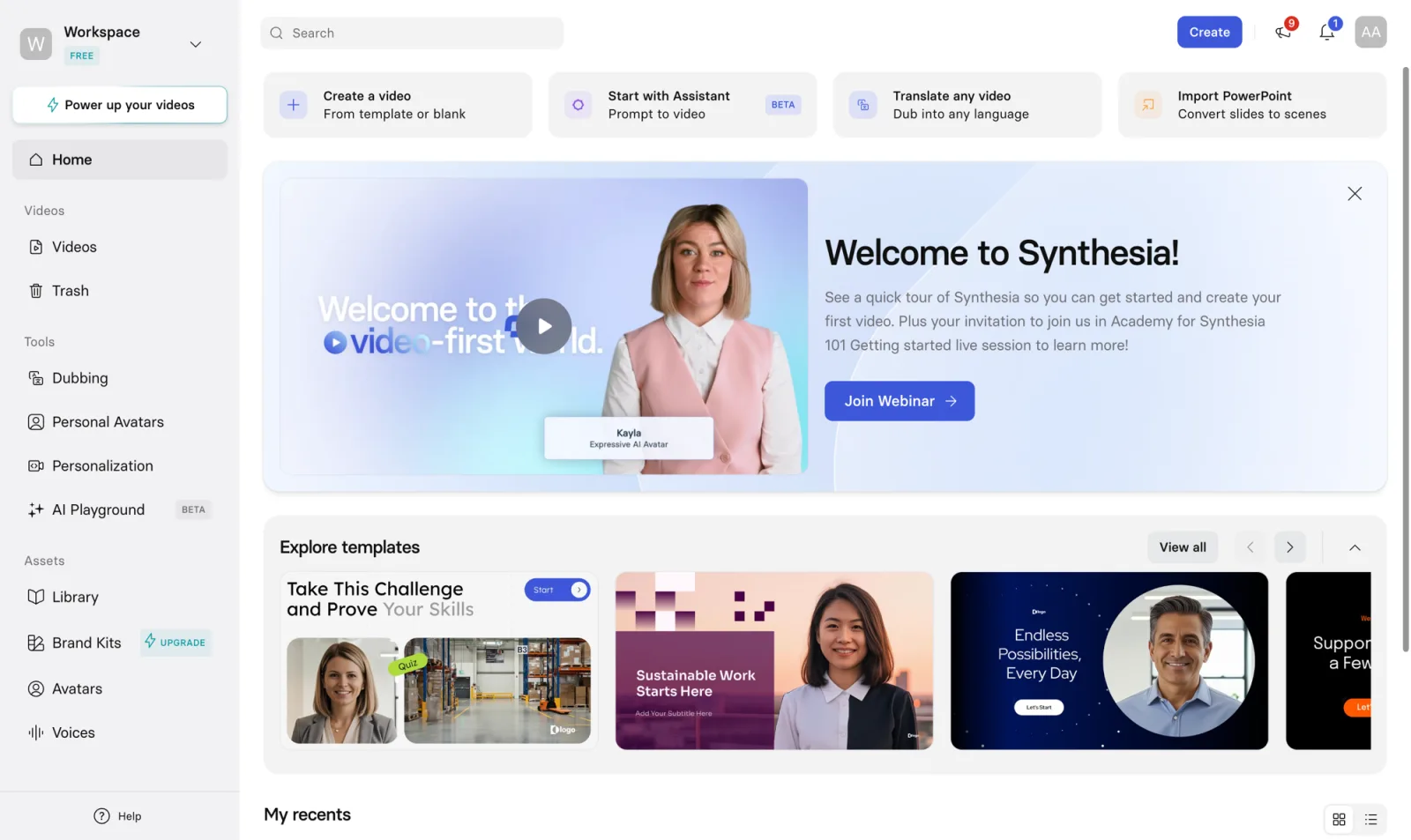Close the Welcome to Synthesia banner
1411x840 pixels.
pos(1355,194)
